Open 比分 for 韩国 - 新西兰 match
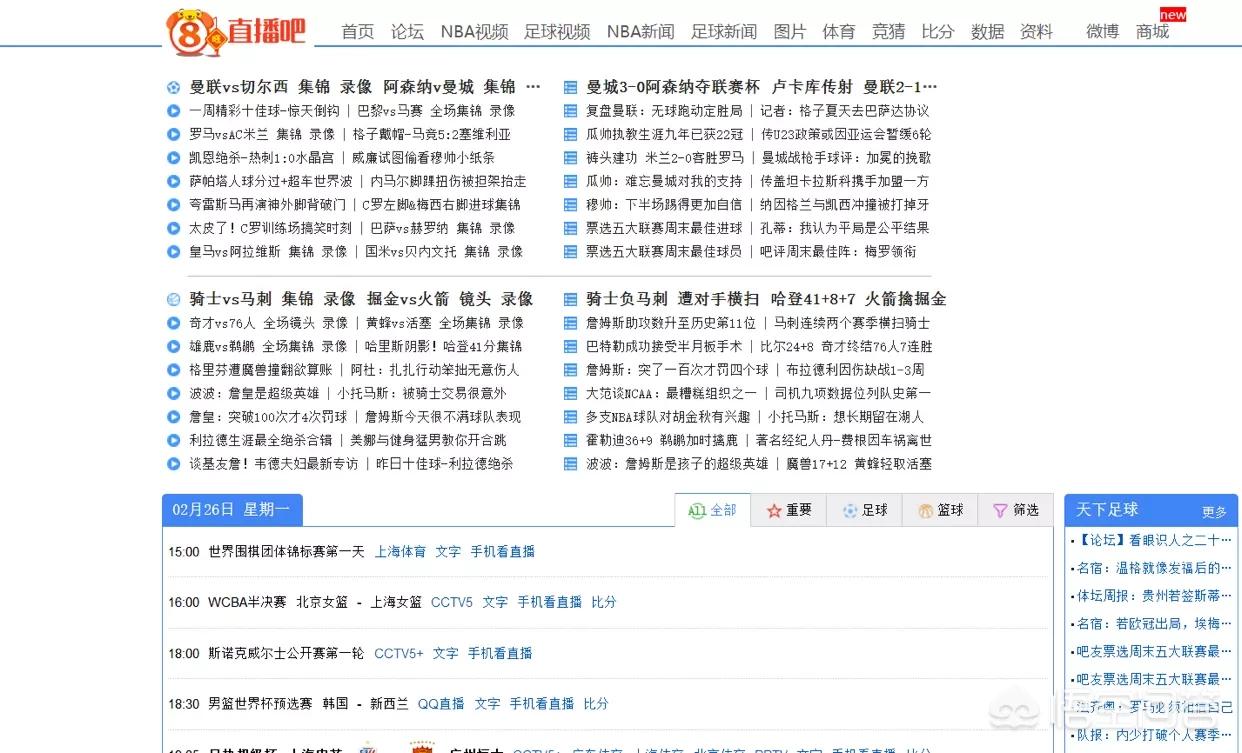This screenshot has height=753, width=1242. pyautogui.click(x=596, y=704)
